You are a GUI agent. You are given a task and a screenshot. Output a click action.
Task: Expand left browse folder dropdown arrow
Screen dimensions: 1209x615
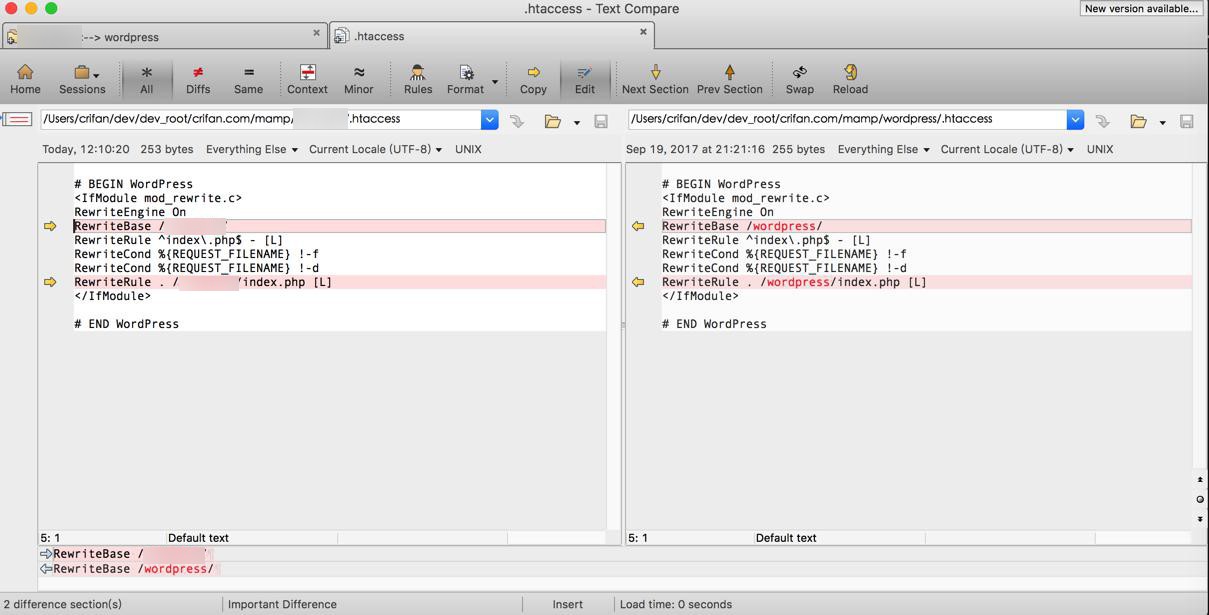point(576,122)
